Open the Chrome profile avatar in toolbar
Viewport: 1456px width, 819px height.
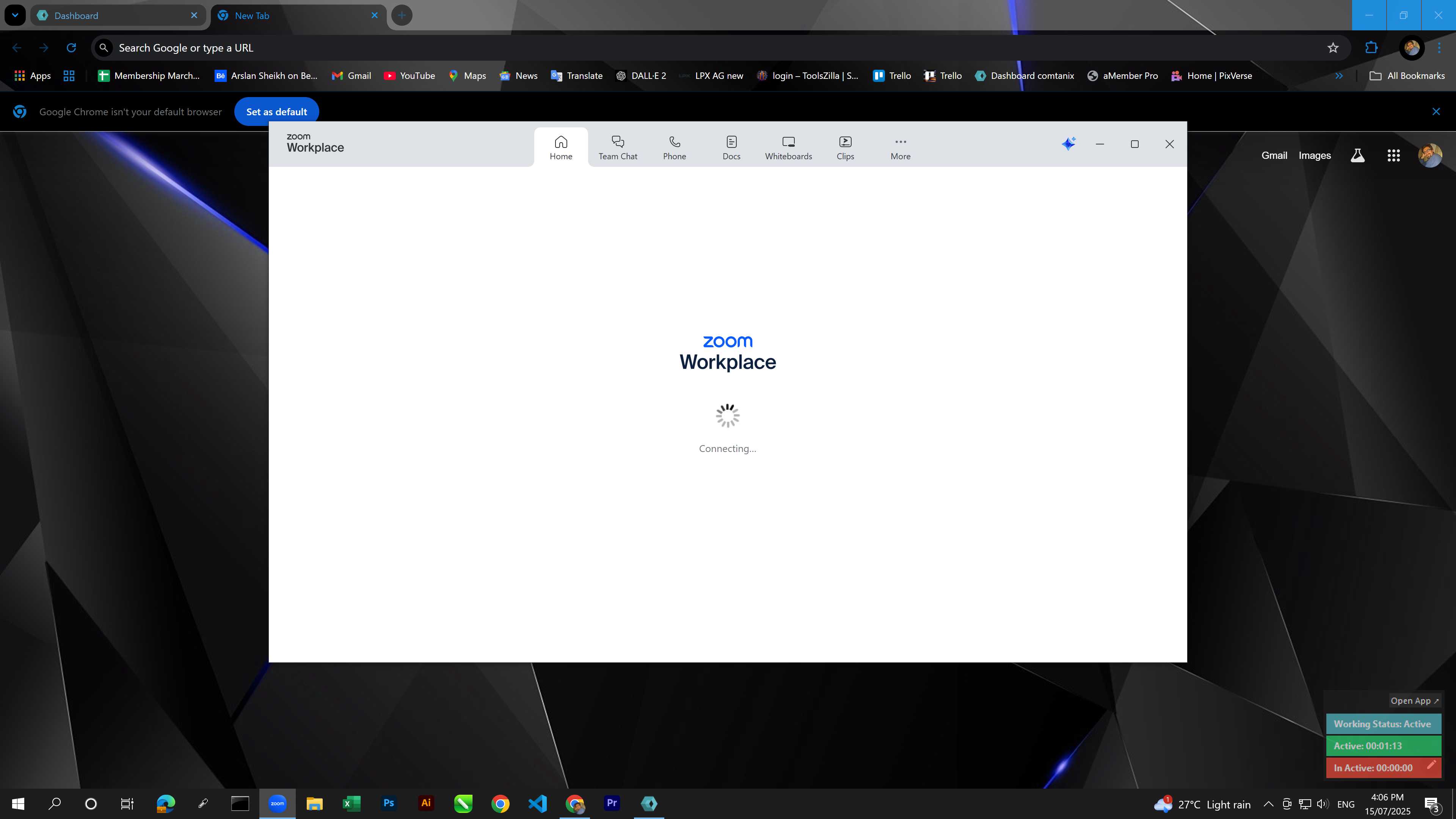click(x=1411, y=47)
